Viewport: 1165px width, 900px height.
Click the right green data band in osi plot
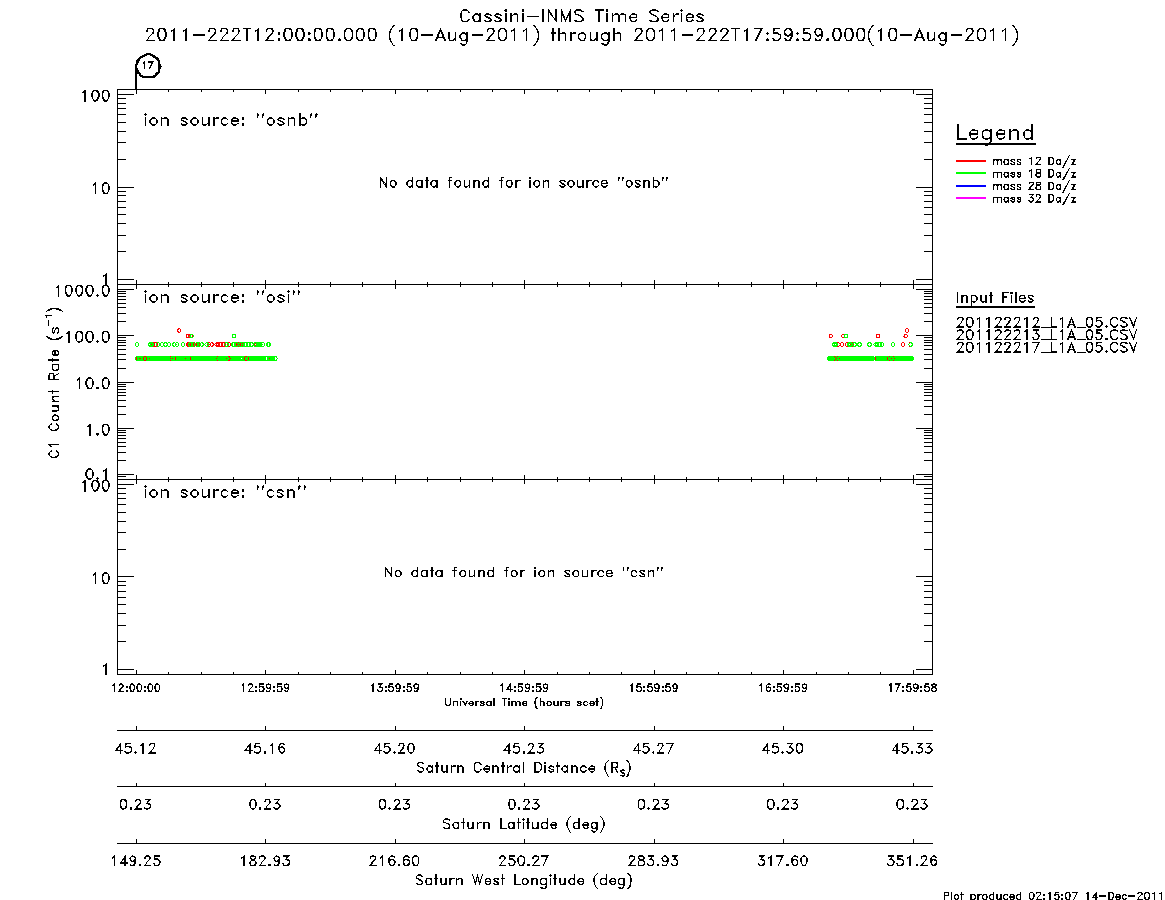870,358
